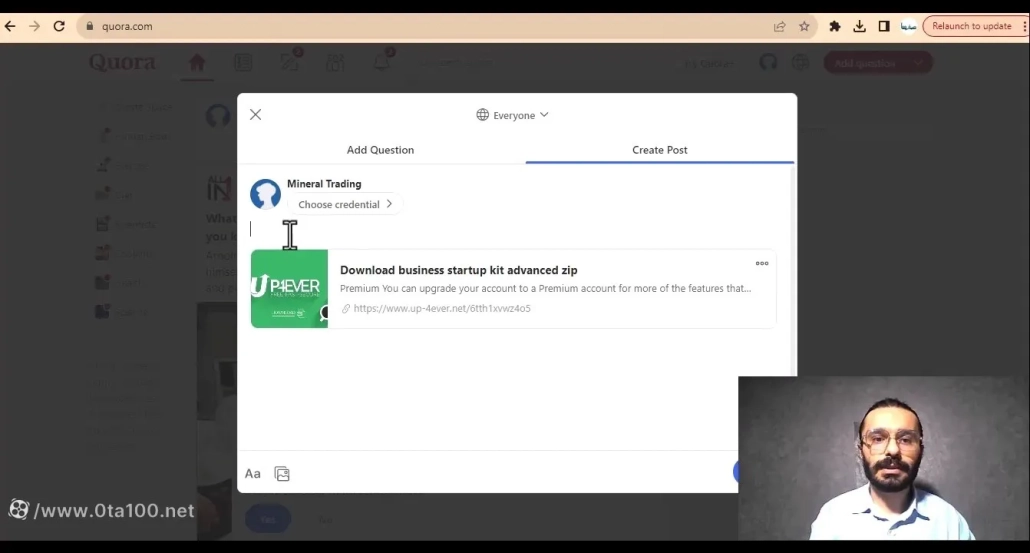The height and width of the screenshot is (553, 1030).
Task: Open the browser downloads icon
Action: pos(859,27)
